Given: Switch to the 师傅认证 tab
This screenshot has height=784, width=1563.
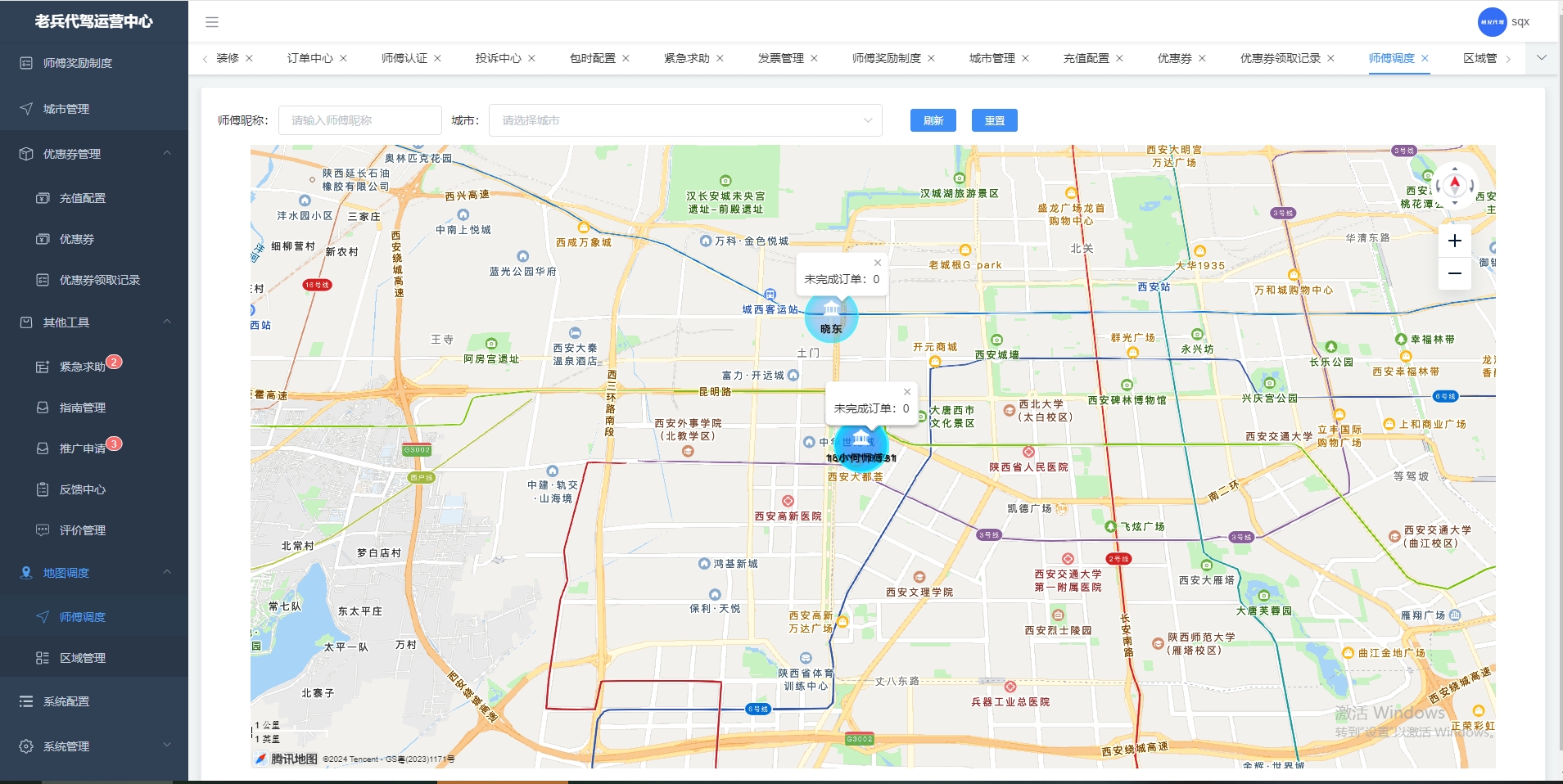Looking at the screenshot, I should [x=404, y=58].
